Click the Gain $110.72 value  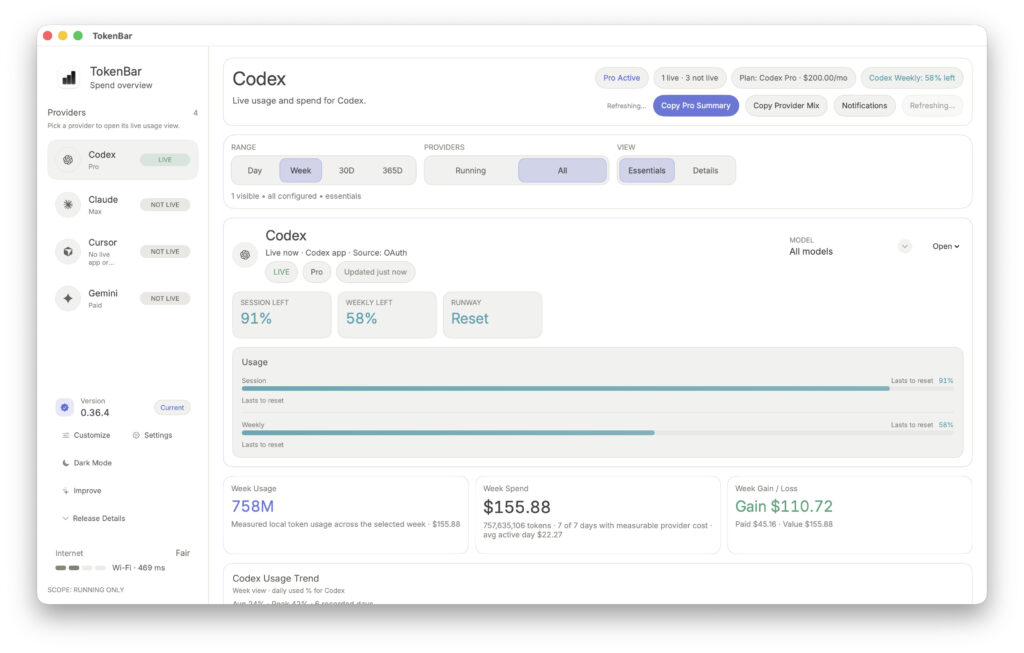click(784, 507)
